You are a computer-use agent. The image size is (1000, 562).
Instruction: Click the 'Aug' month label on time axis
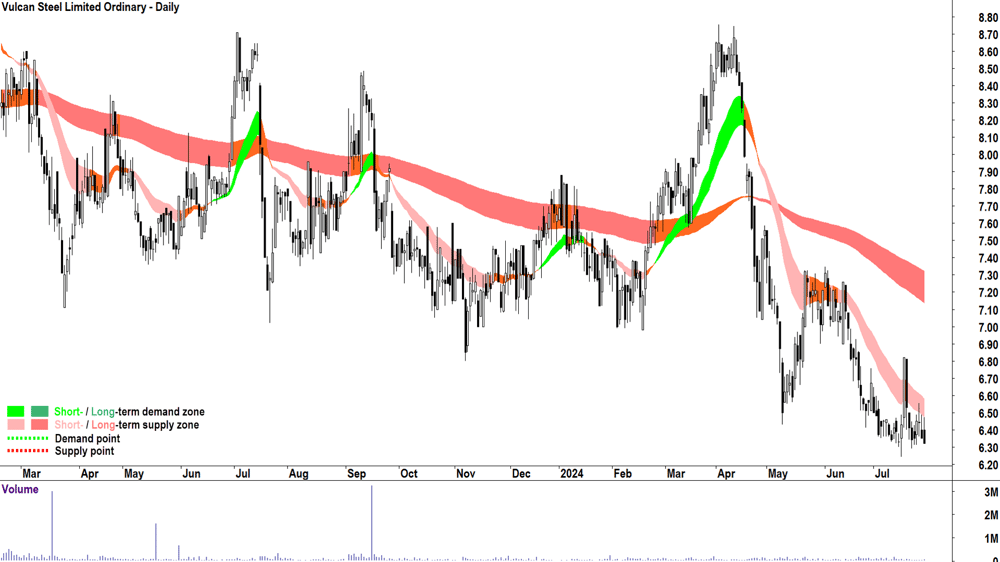pyautogui.click(x=298, y=474)
